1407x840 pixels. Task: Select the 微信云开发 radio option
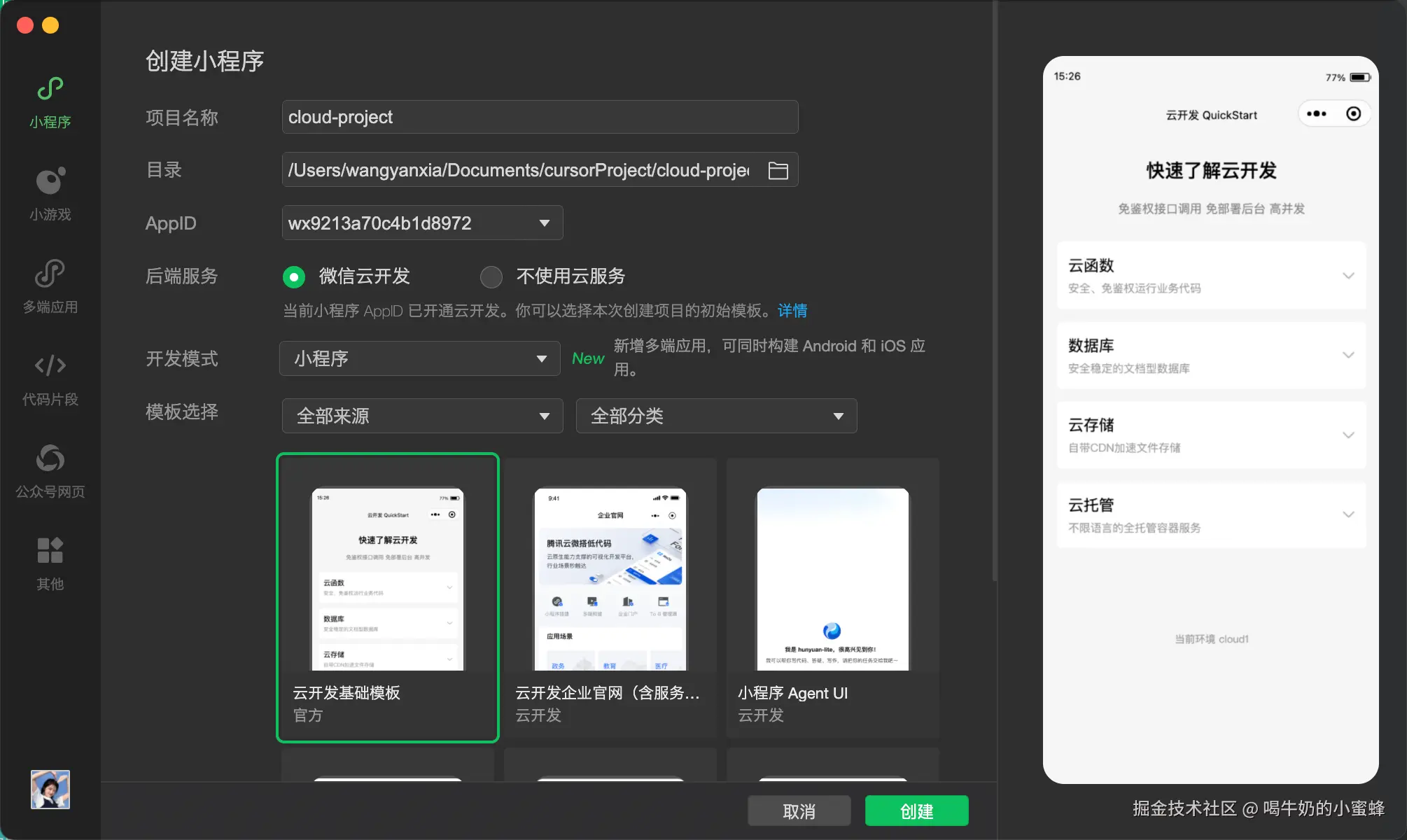click(x=294, y=277)
